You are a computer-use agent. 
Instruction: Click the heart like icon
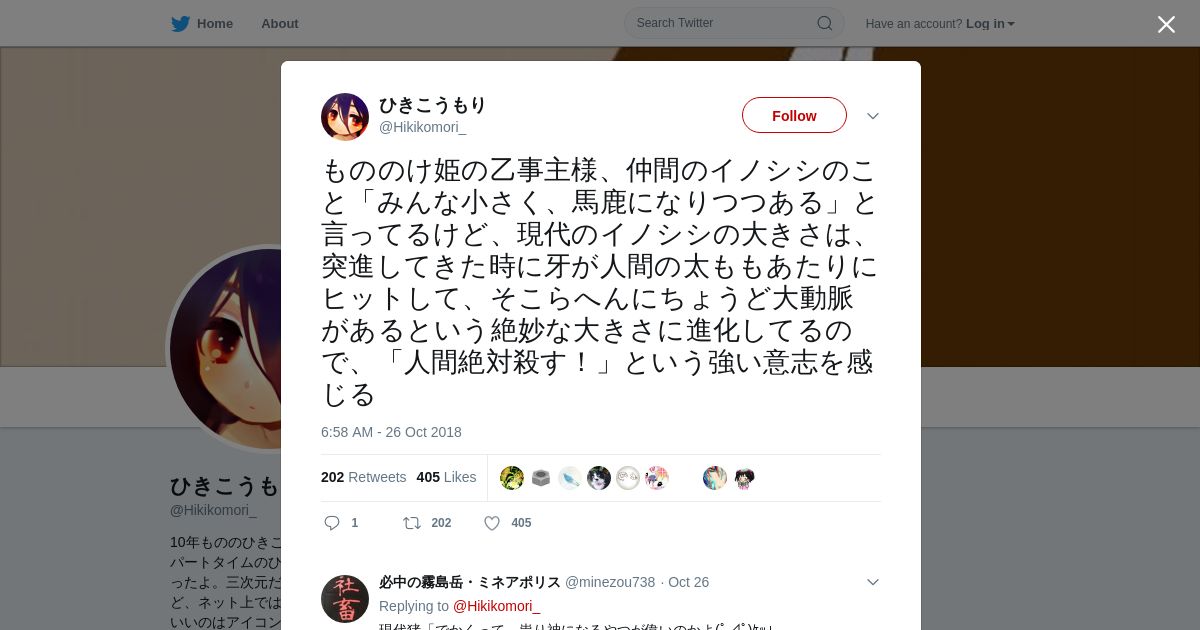492,523
